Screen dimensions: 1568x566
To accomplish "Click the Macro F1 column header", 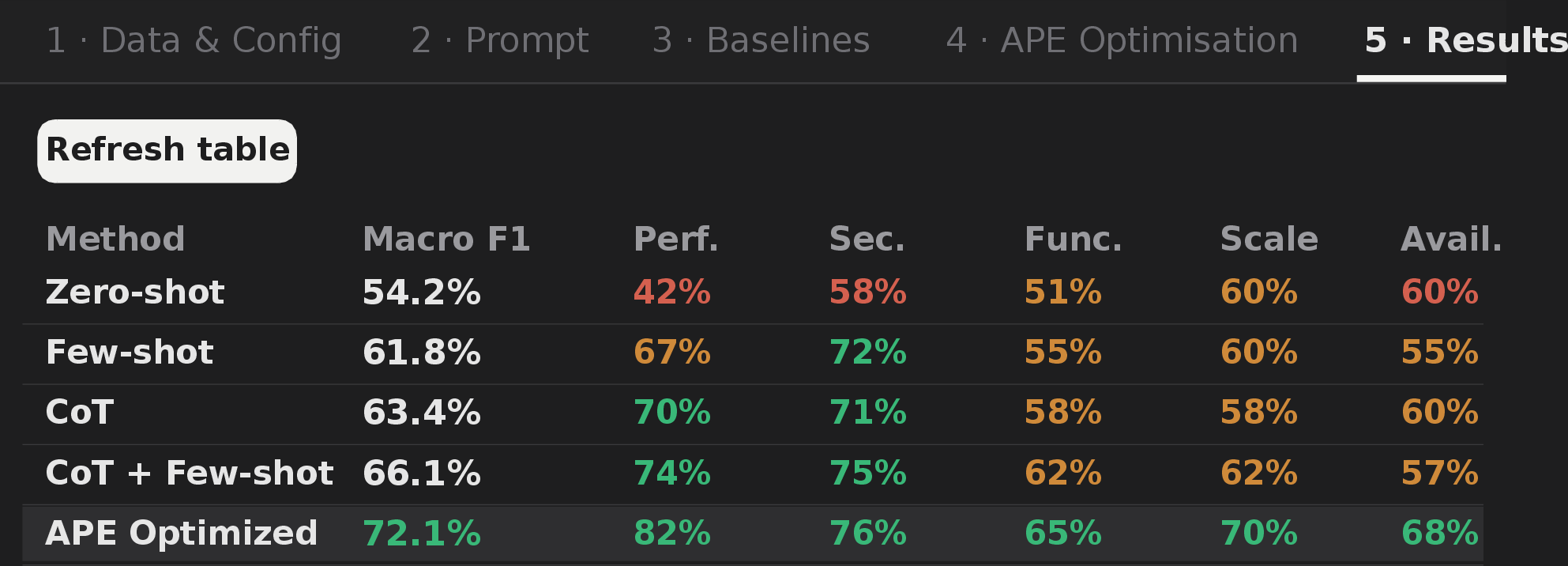I will (x=446, y=239).
